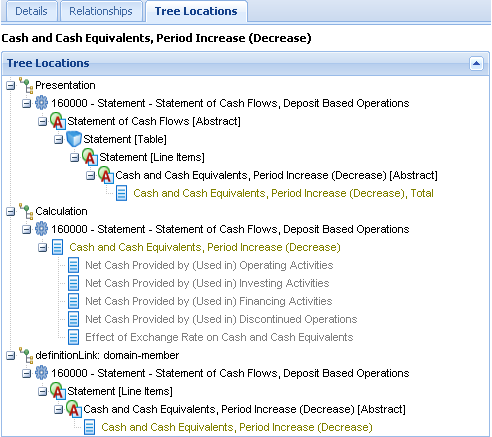The width and height of the screenshot is (492, 437).
Task: Click abstract icon of Presentation Statement [Line Items]
Action: point(90,157)
